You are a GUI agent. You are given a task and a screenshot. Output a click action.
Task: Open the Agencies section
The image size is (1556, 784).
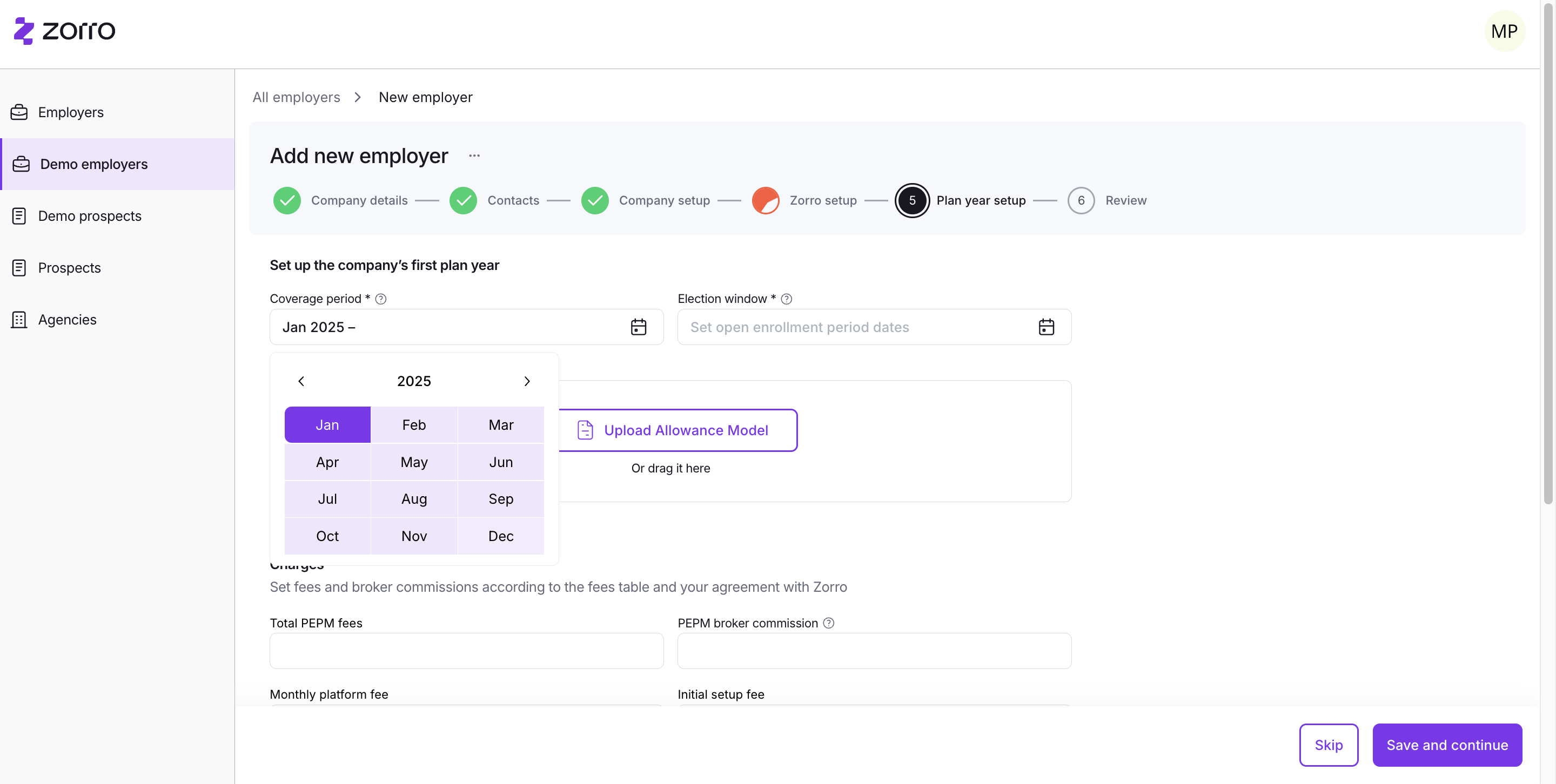pyautogui.click(x=117, y=320)
